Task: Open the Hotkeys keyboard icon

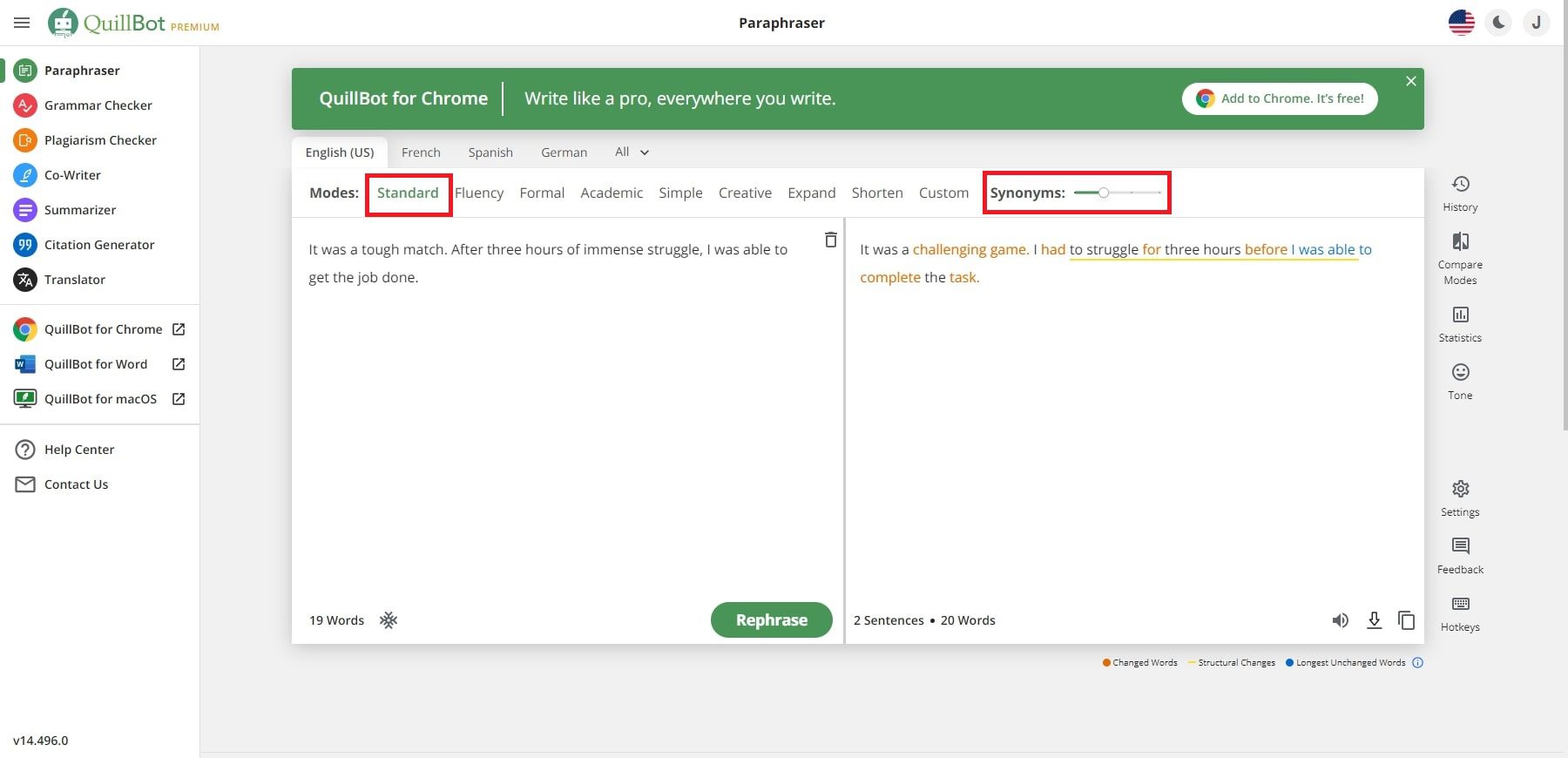Action: pos(1460,605)
